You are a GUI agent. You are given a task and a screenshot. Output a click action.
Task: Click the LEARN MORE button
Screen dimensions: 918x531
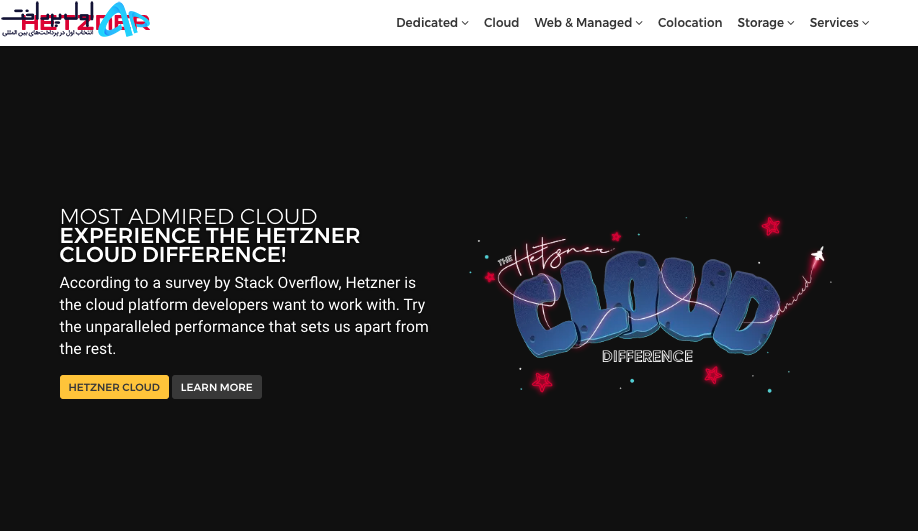click(x=217, y=387)
